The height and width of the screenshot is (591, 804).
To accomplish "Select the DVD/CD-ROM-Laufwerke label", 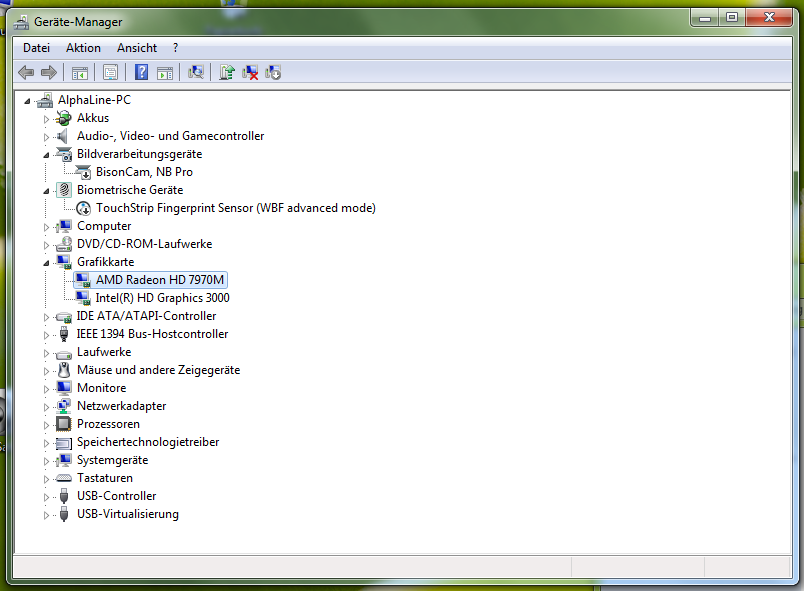I will click(x=145, y=244).
